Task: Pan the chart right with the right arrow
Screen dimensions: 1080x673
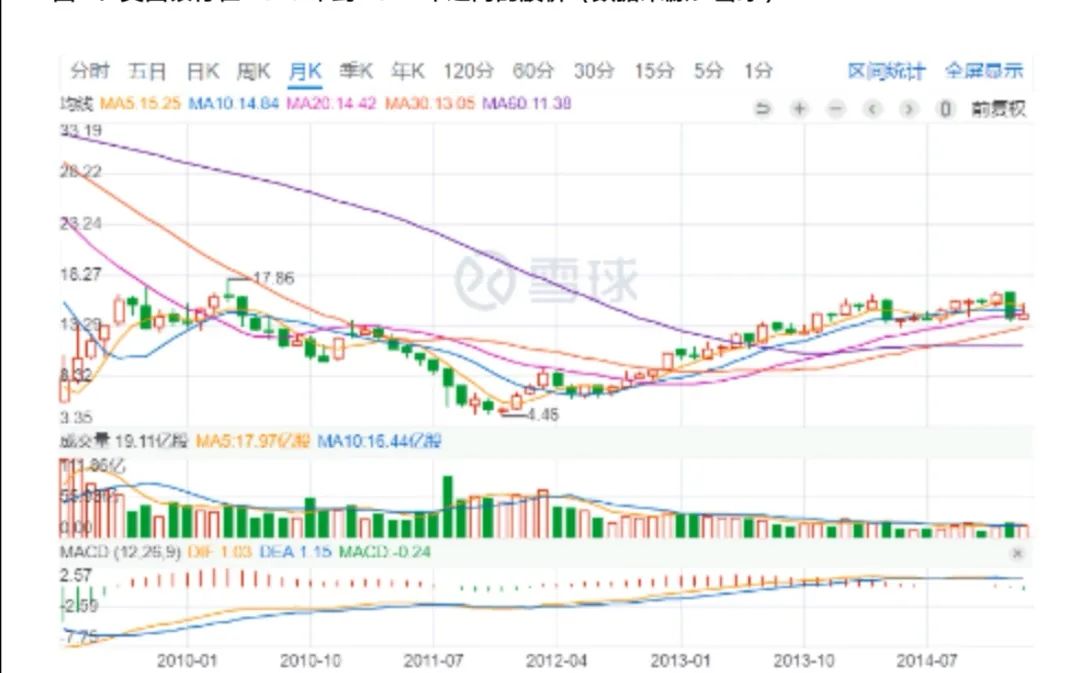Action: pyautogui.click(x=909, y=109)
